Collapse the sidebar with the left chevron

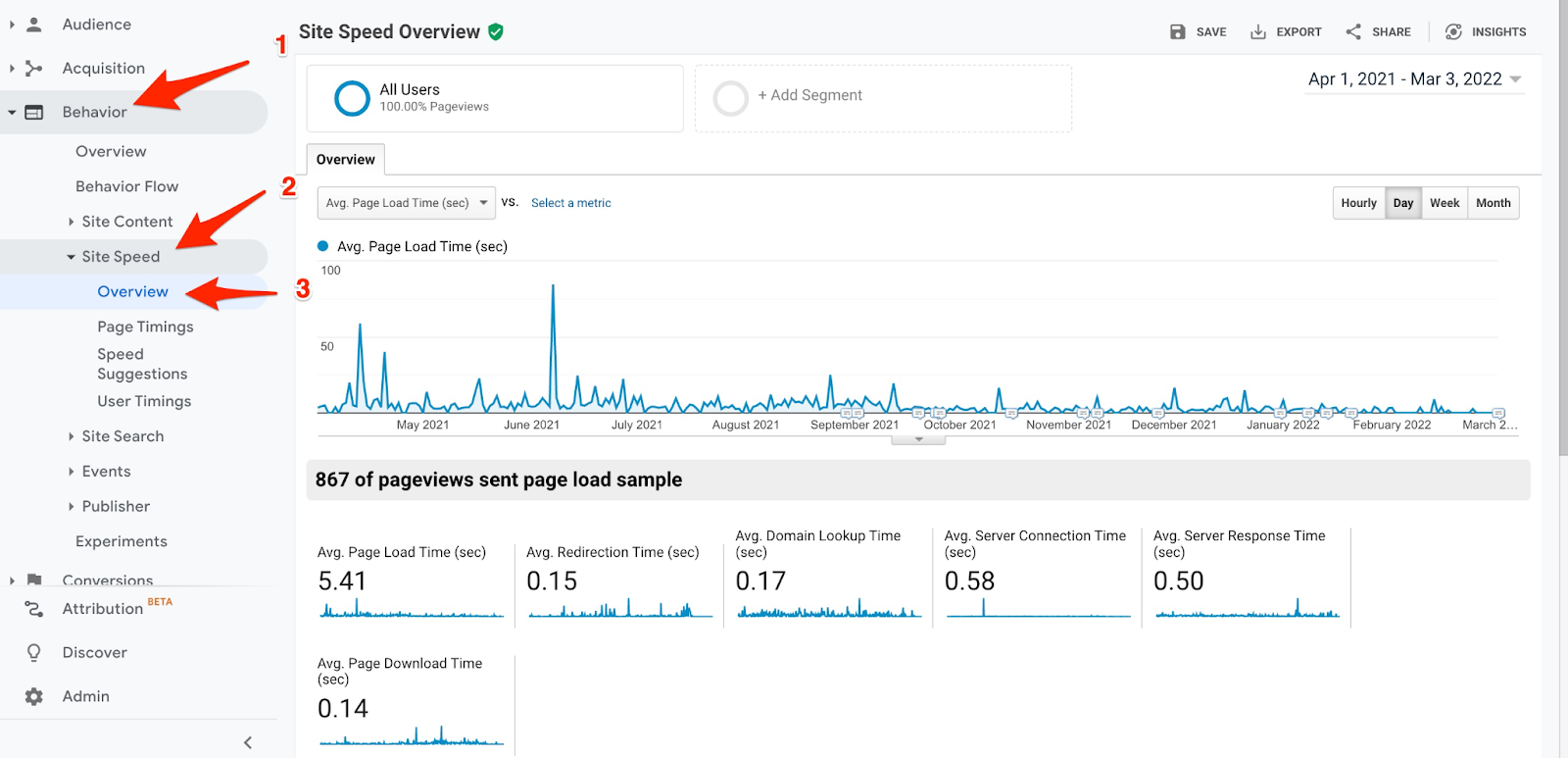(248, 742)
